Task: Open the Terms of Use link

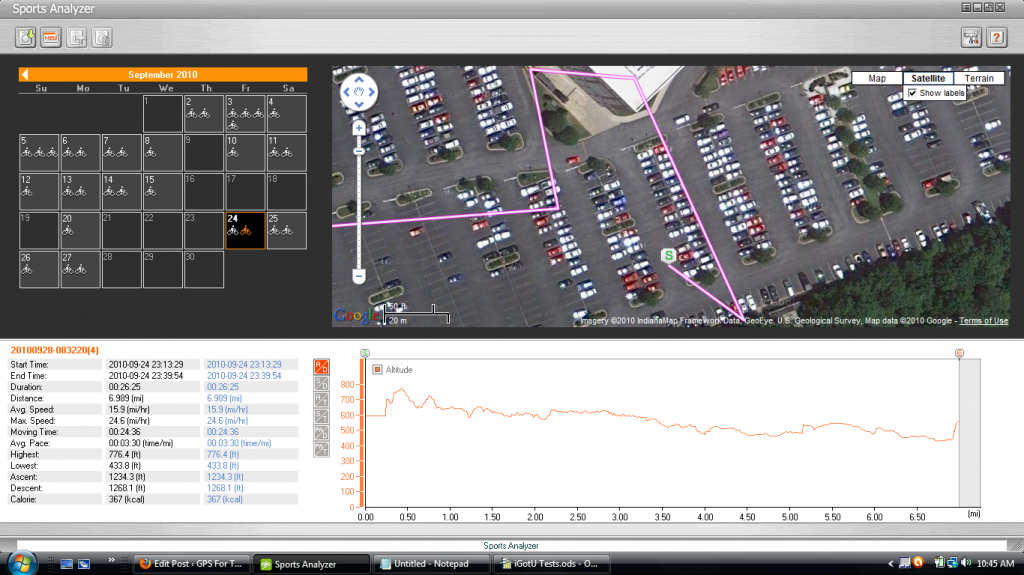Action: point(984,321)
